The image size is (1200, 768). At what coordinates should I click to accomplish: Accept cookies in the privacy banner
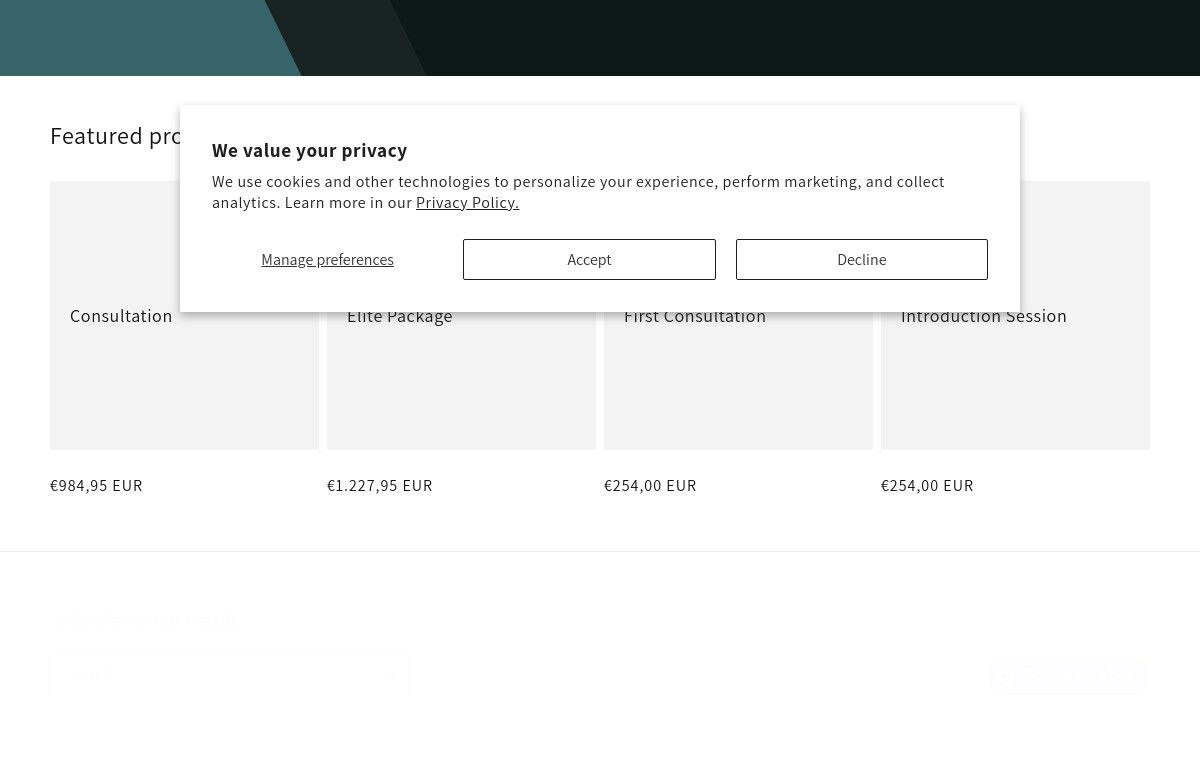point(589,259)
